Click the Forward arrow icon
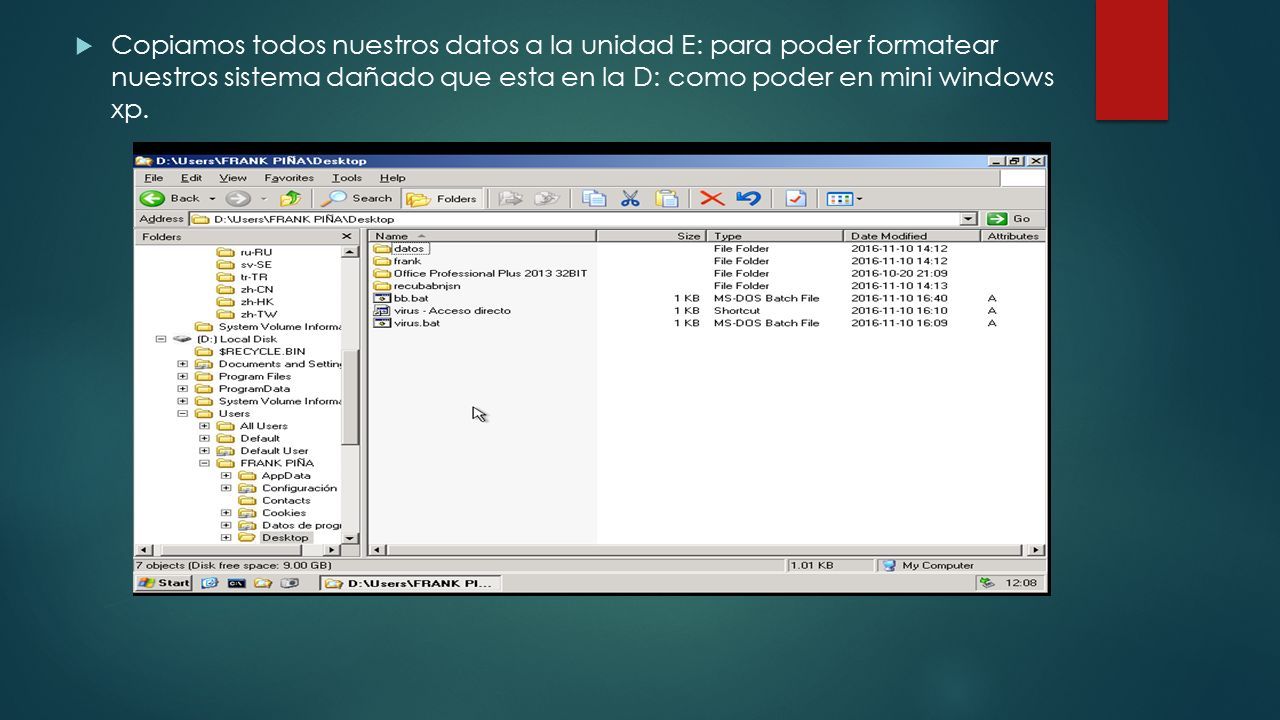This screenshot has height=720, width=1280. pos(237,198)
